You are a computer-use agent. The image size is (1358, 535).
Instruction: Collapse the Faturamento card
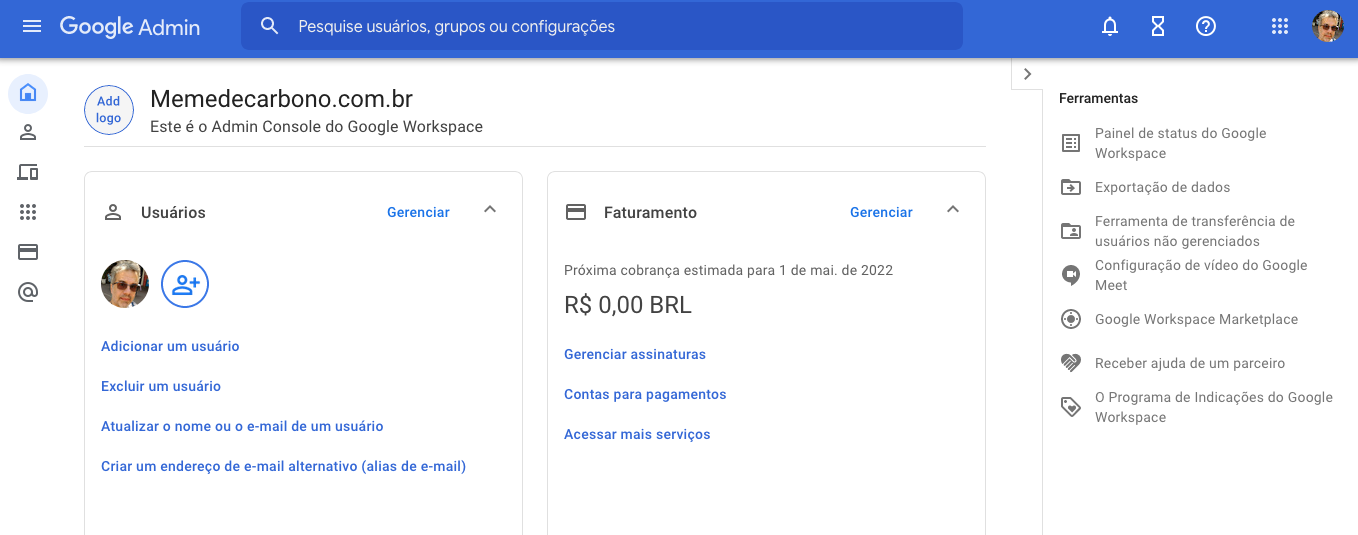coord(953,210)
